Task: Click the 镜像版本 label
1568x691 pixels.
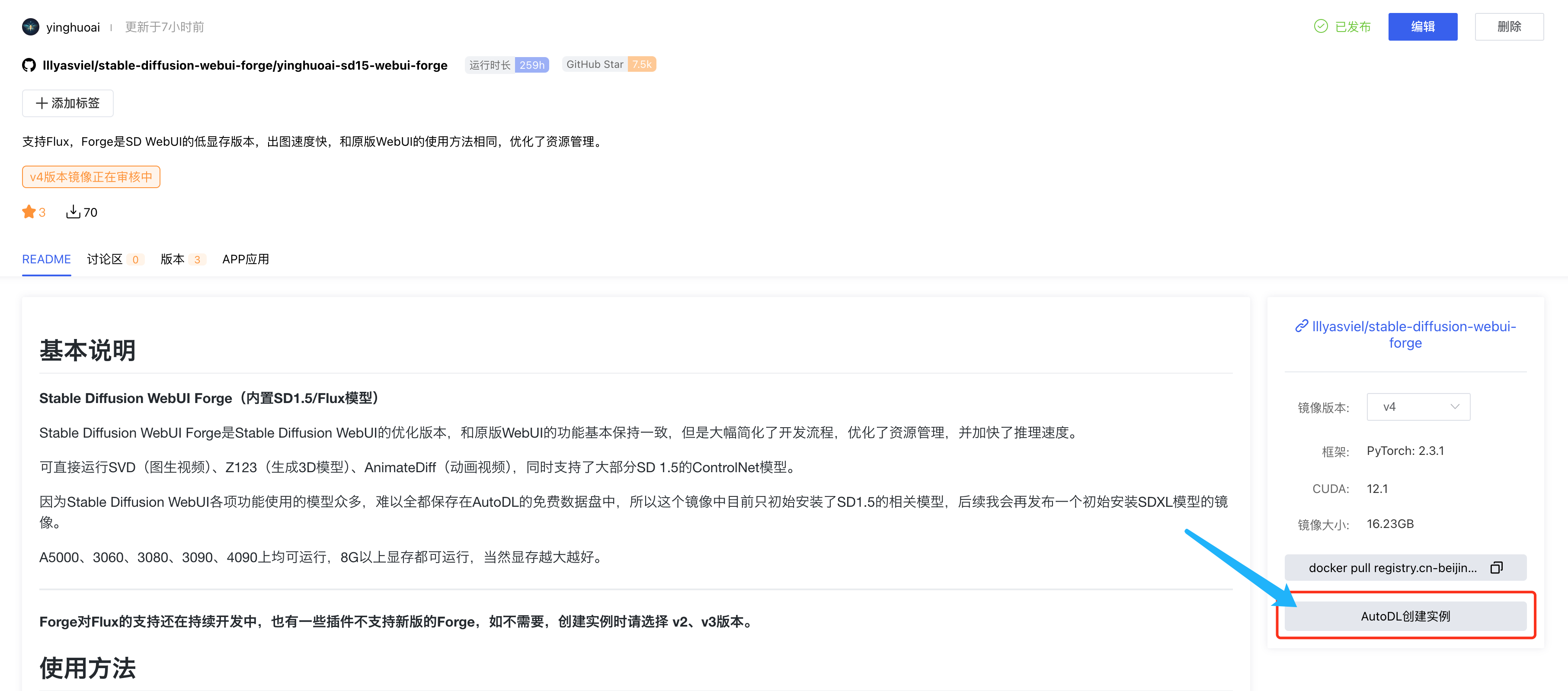Action: point(1323,407)
